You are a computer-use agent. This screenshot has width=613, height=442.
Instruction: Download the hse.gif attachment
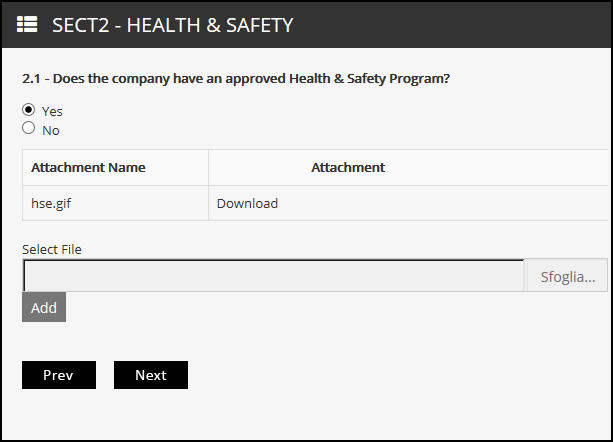(x=247, y=203)
